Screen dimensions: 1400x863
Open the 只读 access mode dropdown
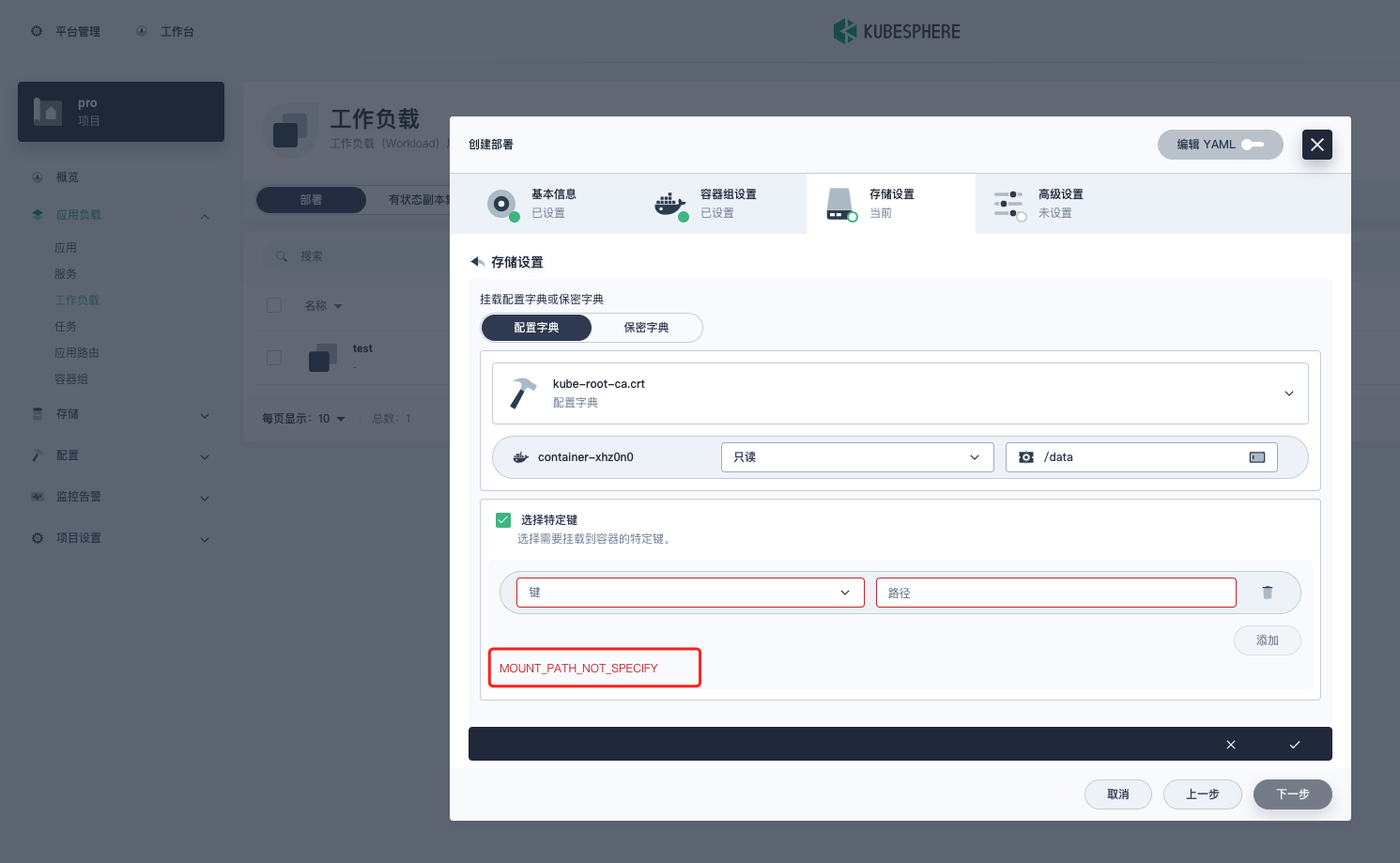(857, 457)
